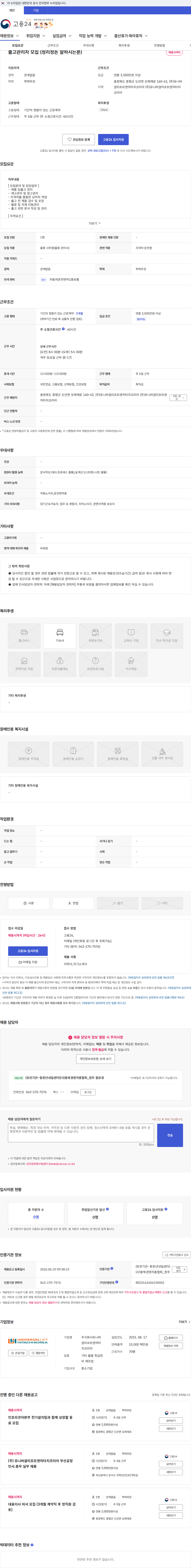Click the red alert icon in 채용 담당자 notice
This screenshot has height=1568, width=191.
pos(70,1037)
